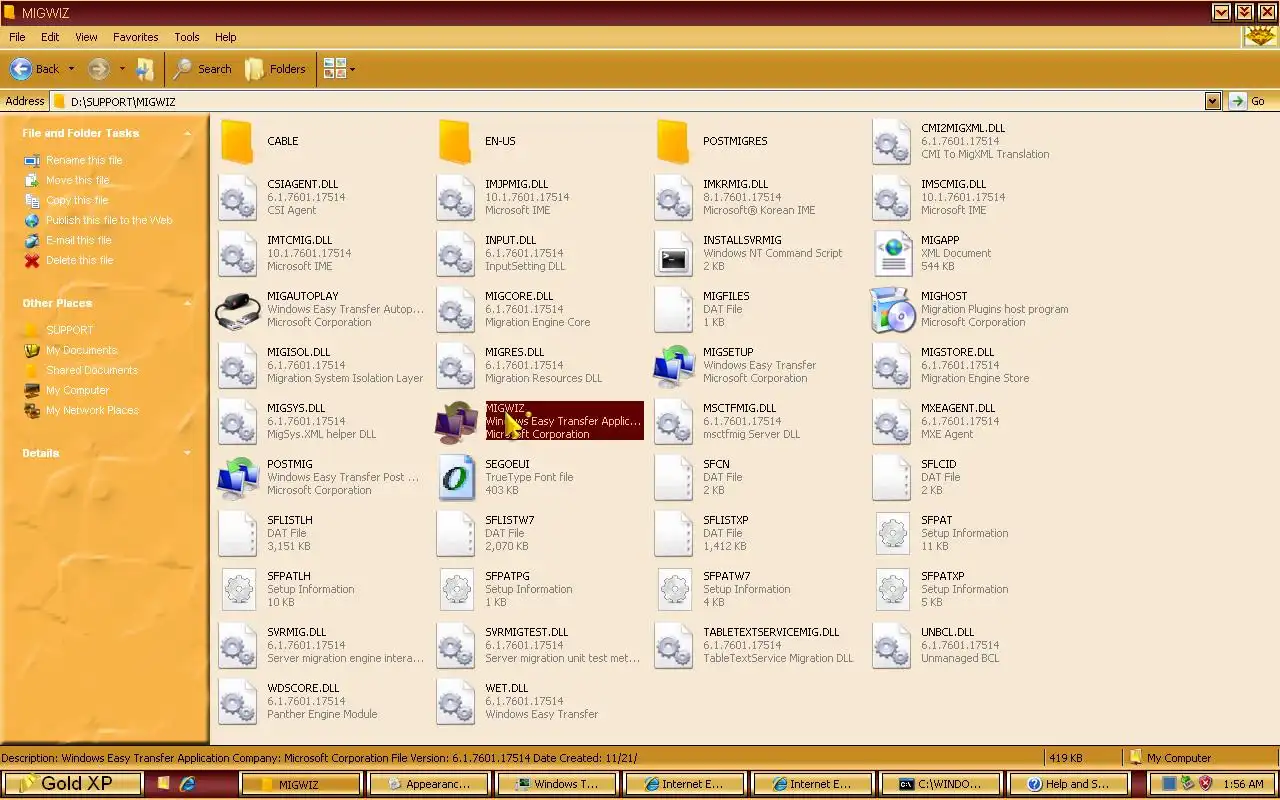This screenshot has width=1280, height=800.
Task: Select the SEGOEUI TrueType font icon
Action: click(x=456, y=477)
